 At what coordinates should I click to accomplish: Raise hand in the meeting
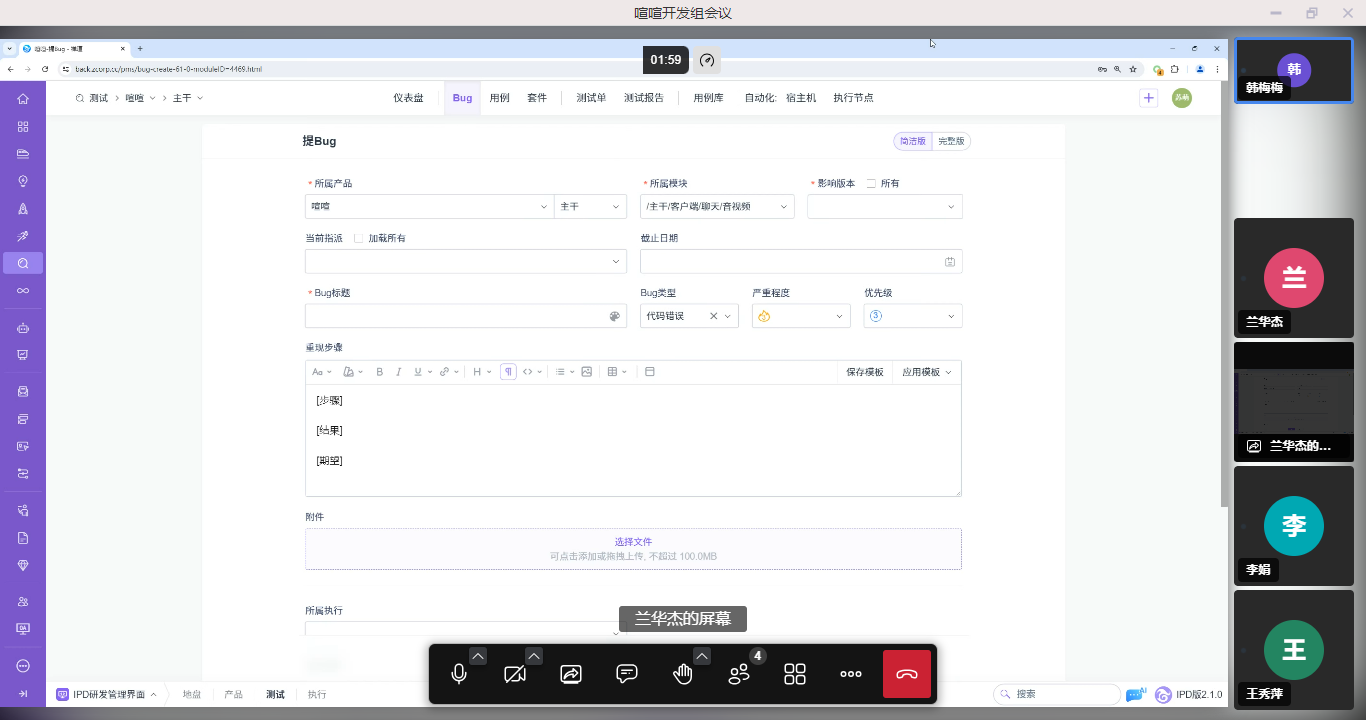click(683, 674)
